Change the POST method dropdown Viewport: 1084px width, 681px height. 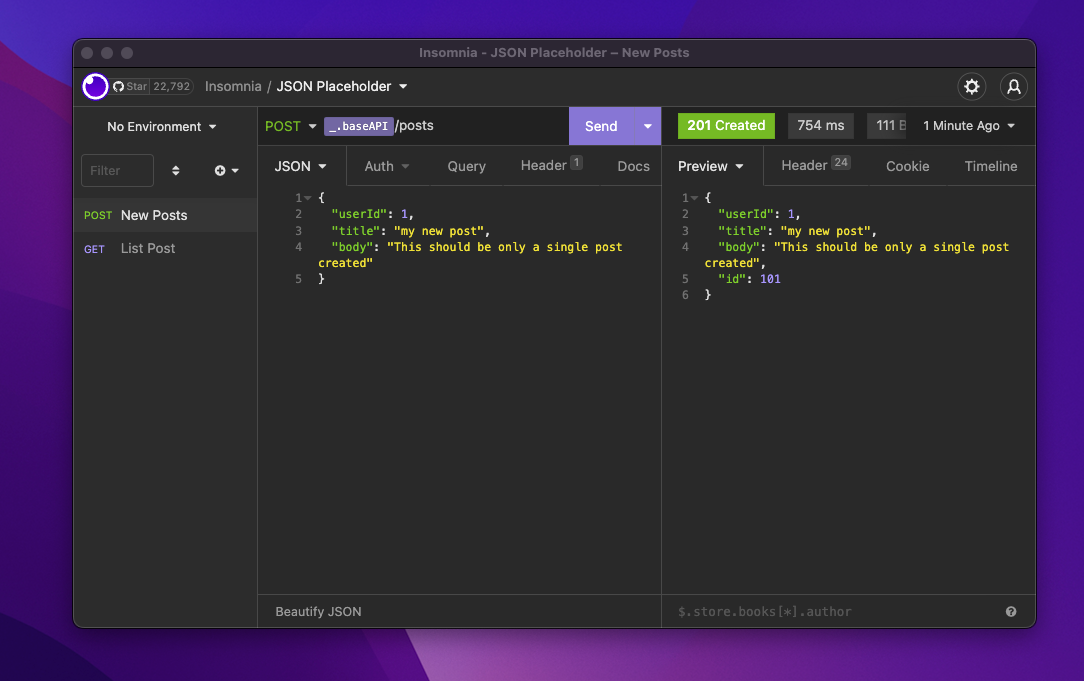(290, 126)
